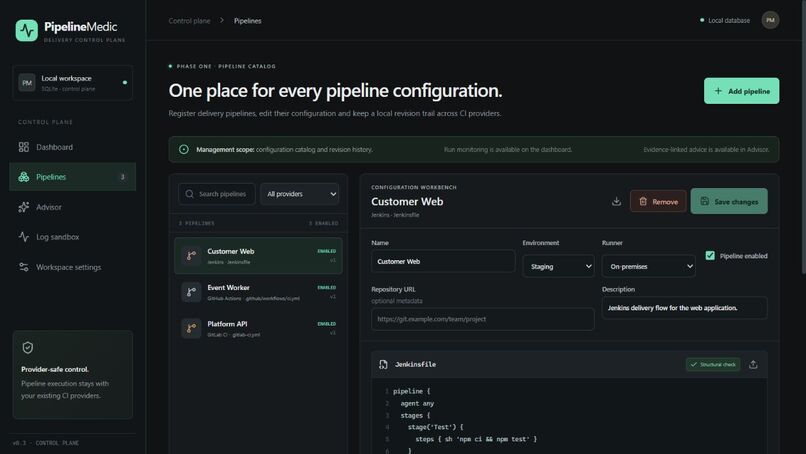This screenshot has width=806, height=454.
Task: Select Pipelines menu item
Action: pos(72,177)
